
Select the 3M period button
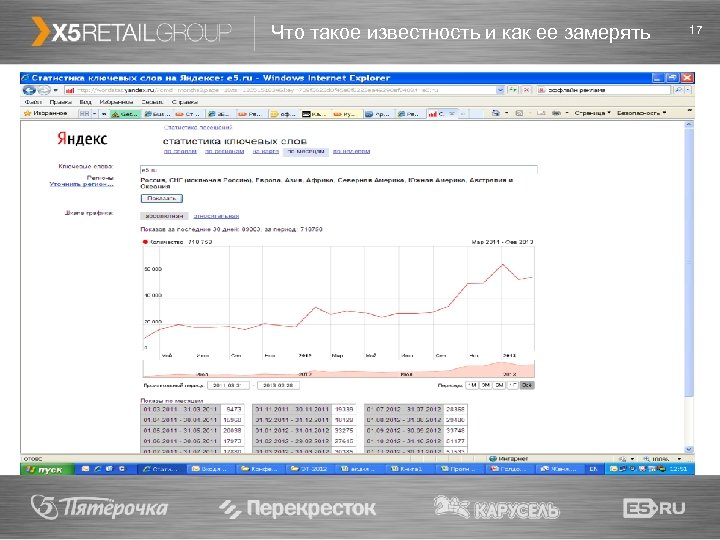pos(486,385)
